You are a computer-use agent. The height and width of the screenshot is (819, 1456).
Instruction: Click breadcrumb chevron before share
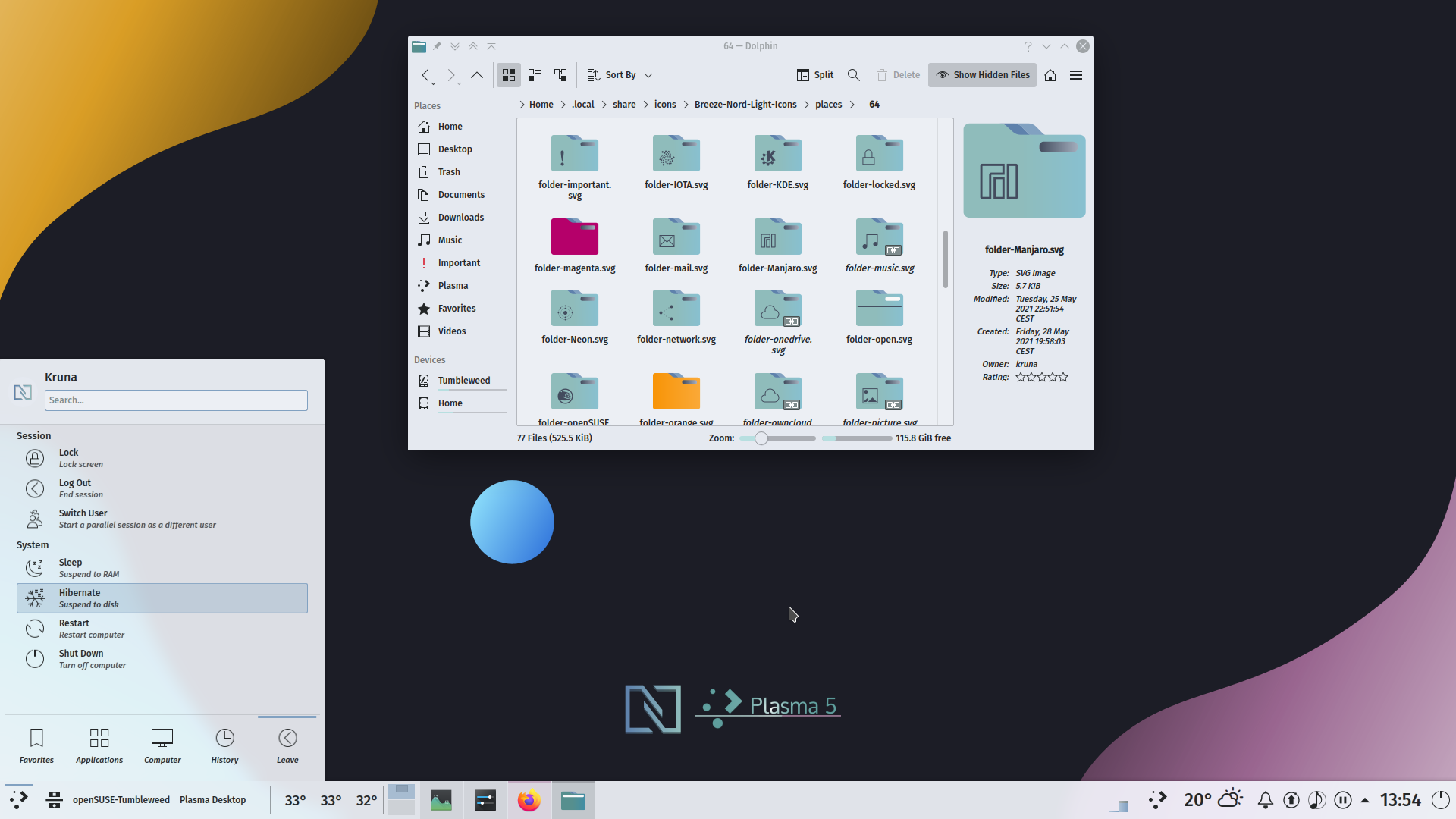point(604,105)
